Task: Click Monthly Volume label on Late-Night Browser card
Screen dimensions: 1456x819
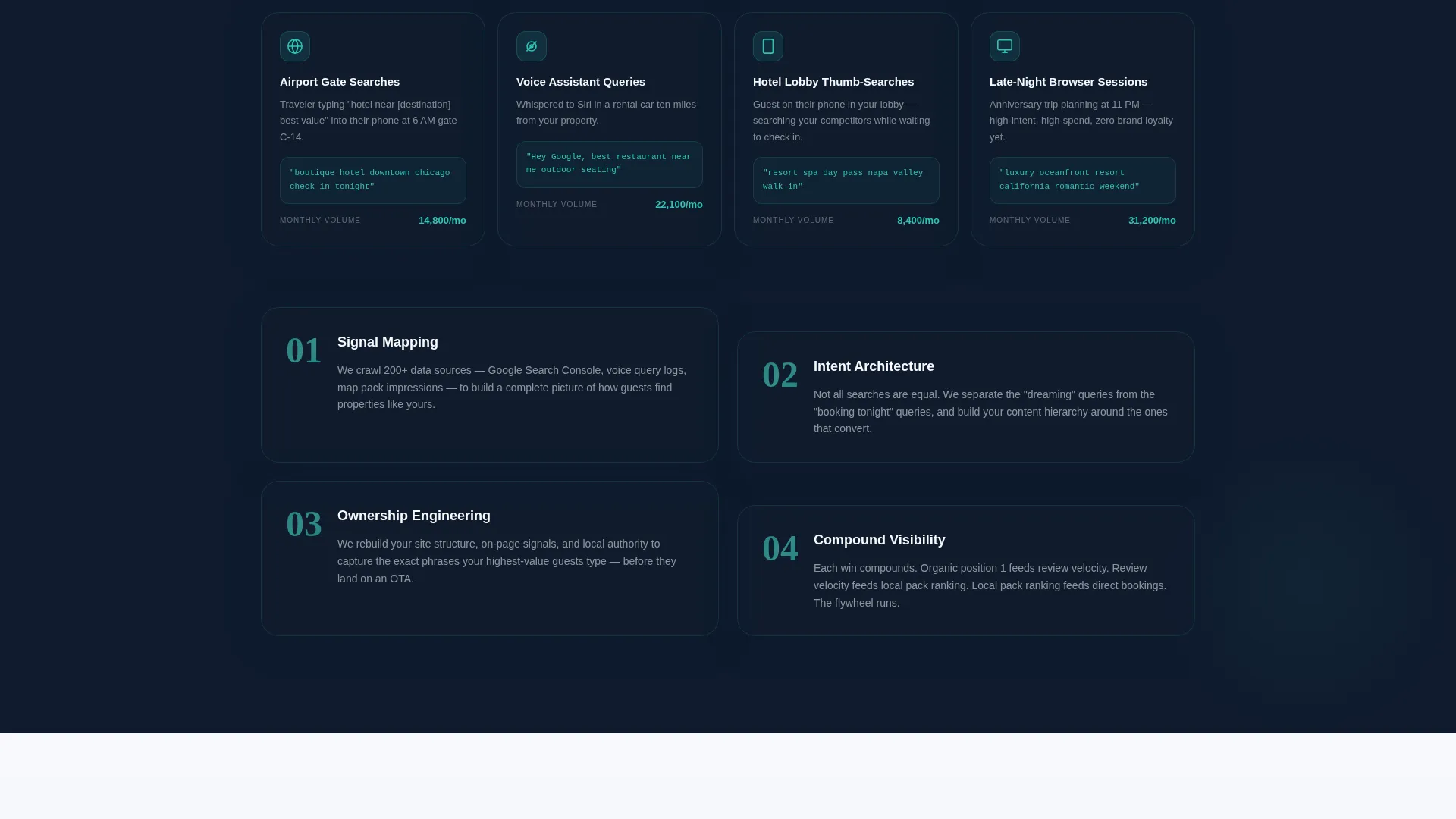Action: (x=1030, y=221)
